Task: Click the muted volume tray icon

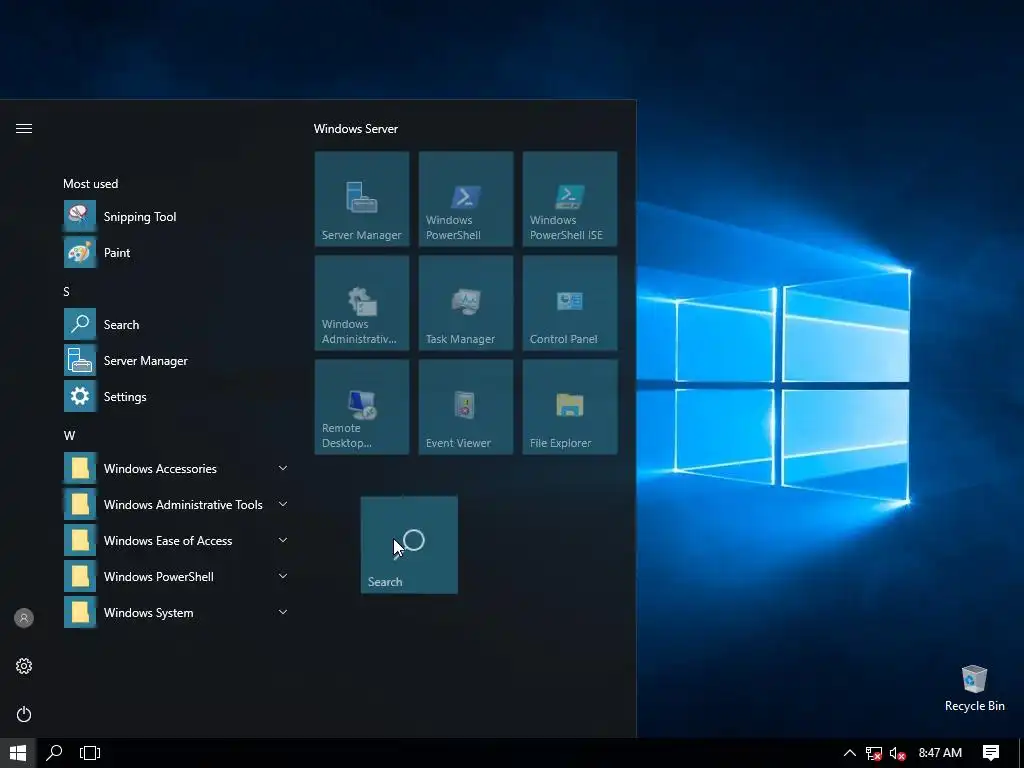Action: [x=897, y=754]
